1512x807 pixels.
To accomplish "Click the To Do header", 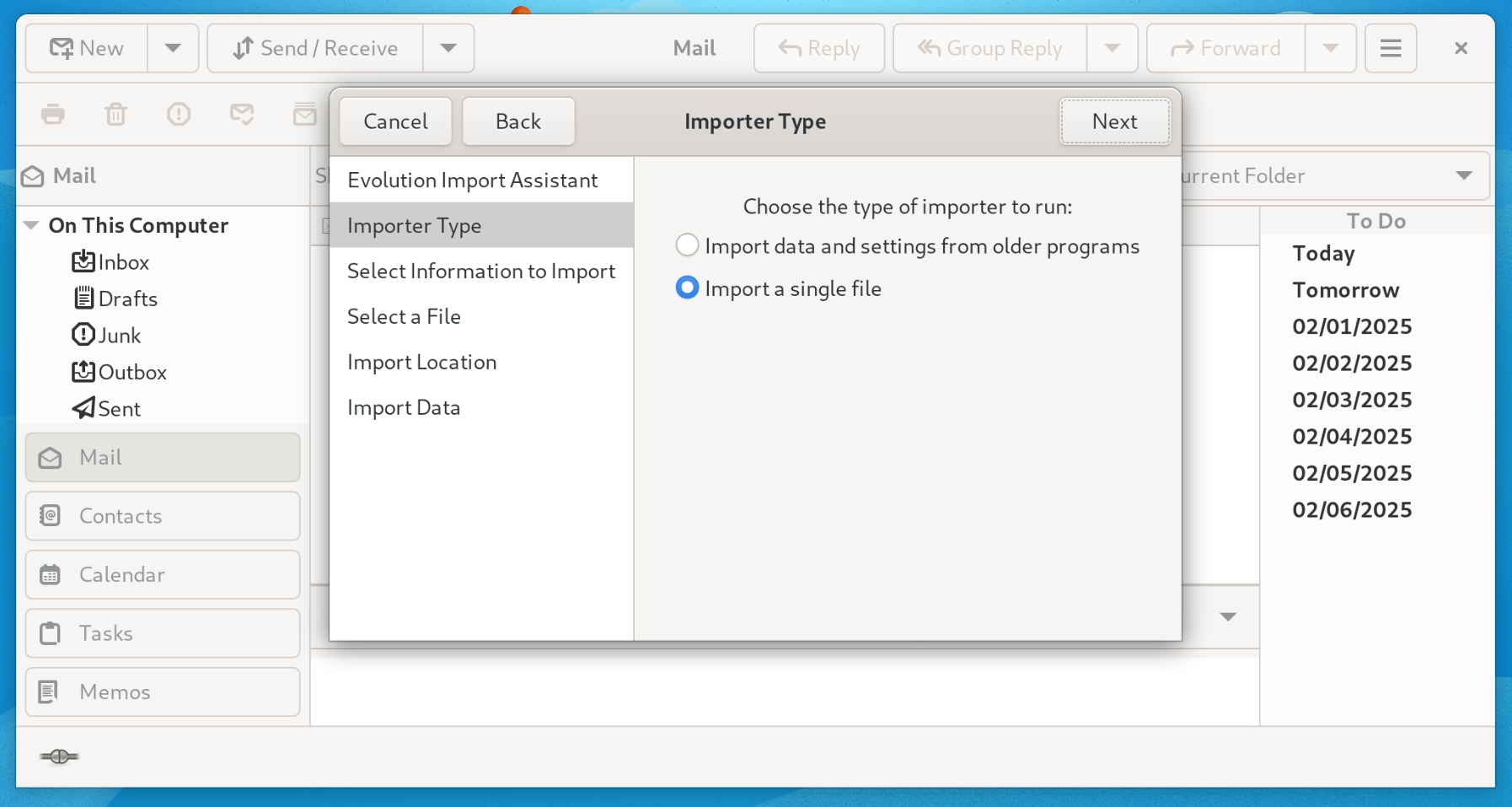I will 1376,221.
